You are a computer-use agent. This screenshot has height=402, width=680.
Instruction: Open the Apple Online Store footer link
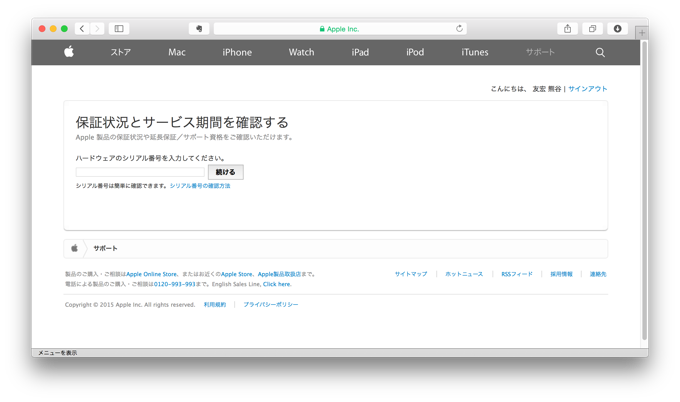(x=151, y=274)
